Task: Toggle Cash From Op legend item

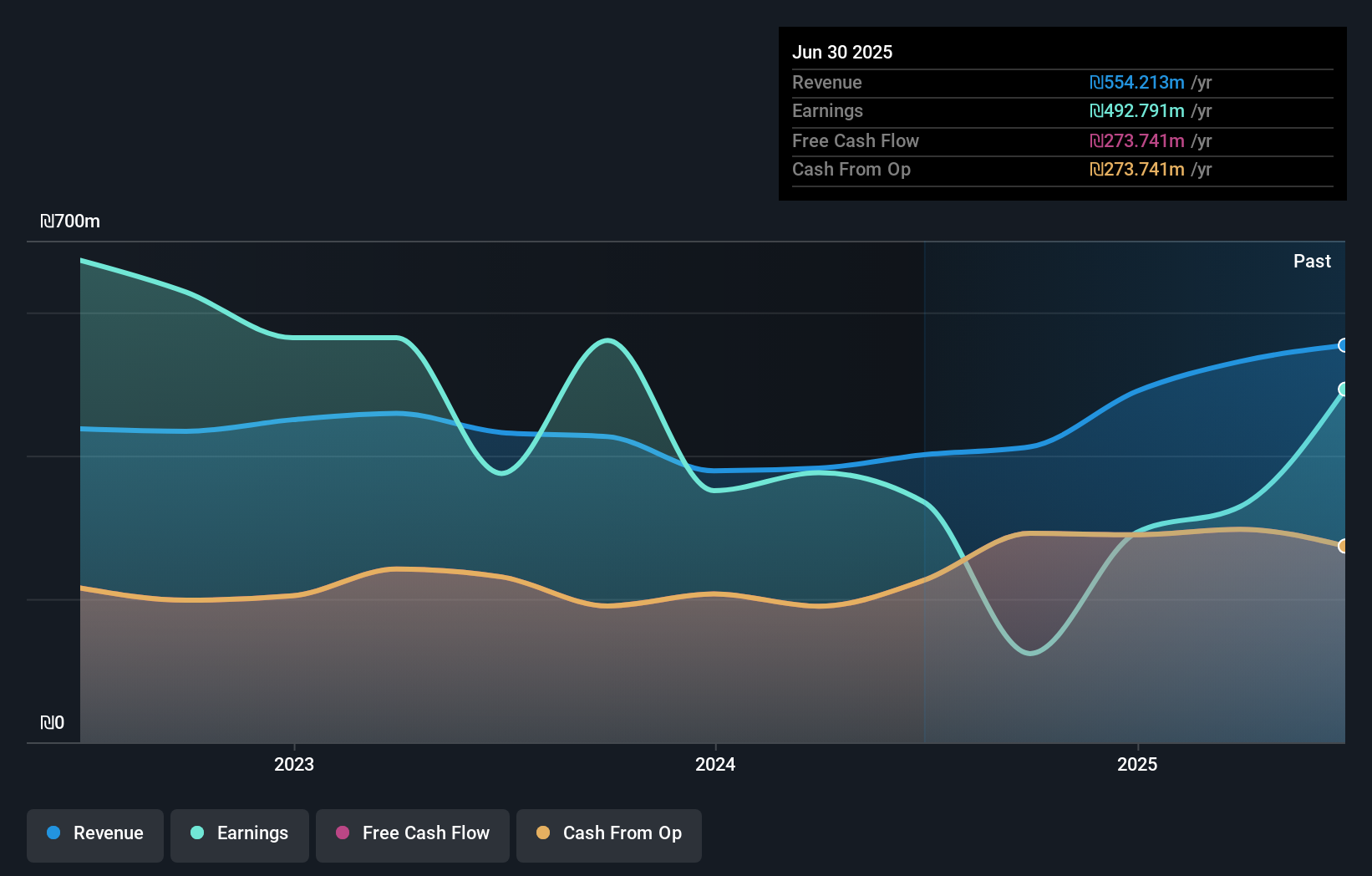Action: 609,835
